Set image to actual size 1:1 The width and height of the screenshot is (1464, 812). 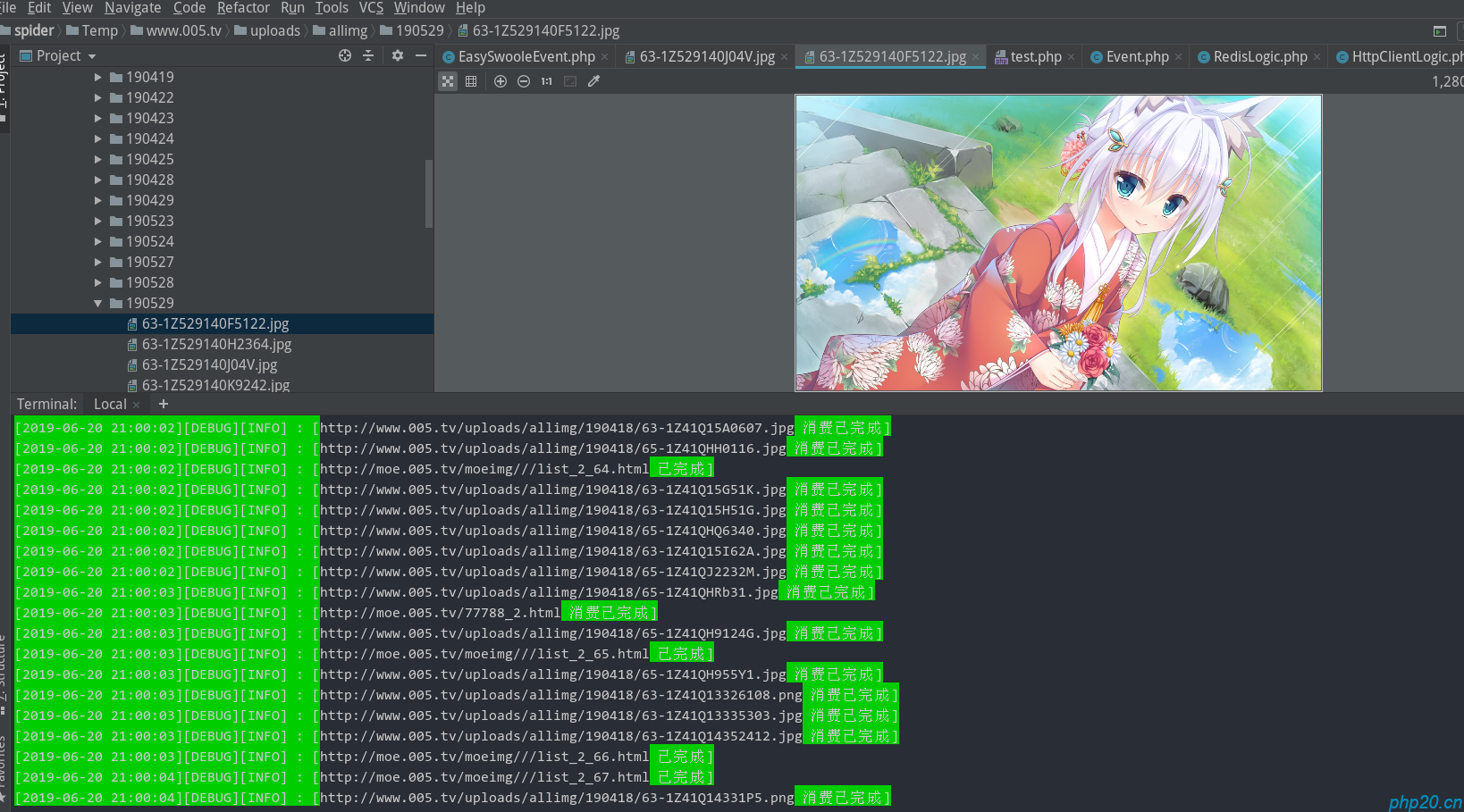coord(547,81)
